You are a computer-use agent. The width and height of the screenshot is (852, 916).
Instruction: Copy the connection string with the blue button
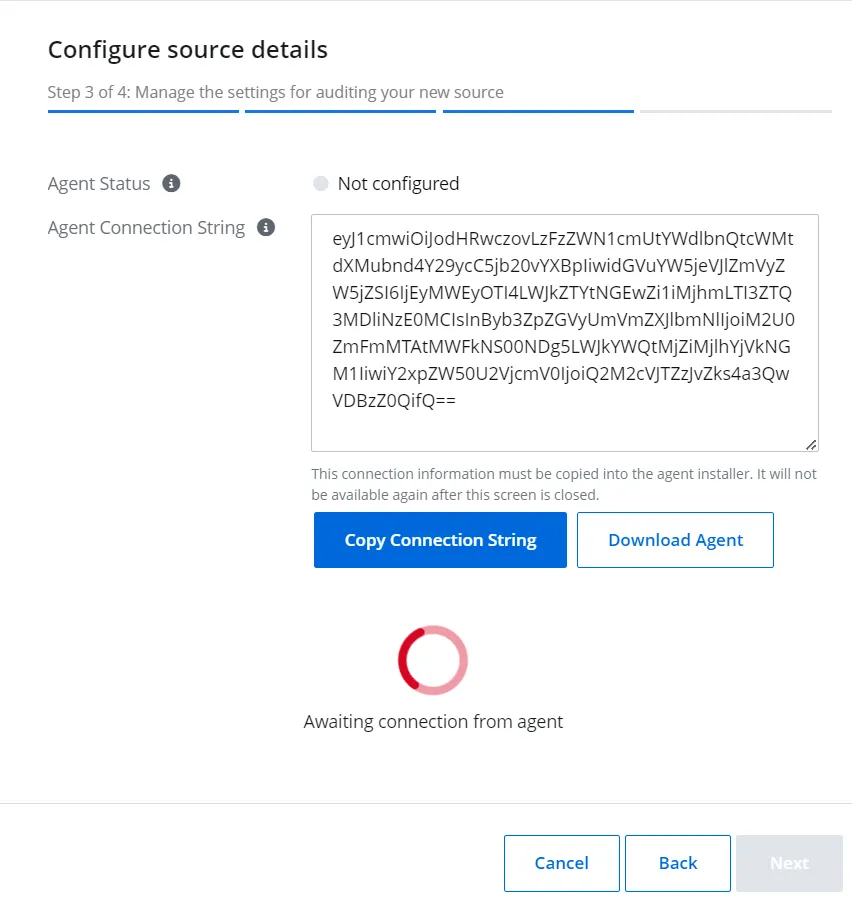[440, 540]
